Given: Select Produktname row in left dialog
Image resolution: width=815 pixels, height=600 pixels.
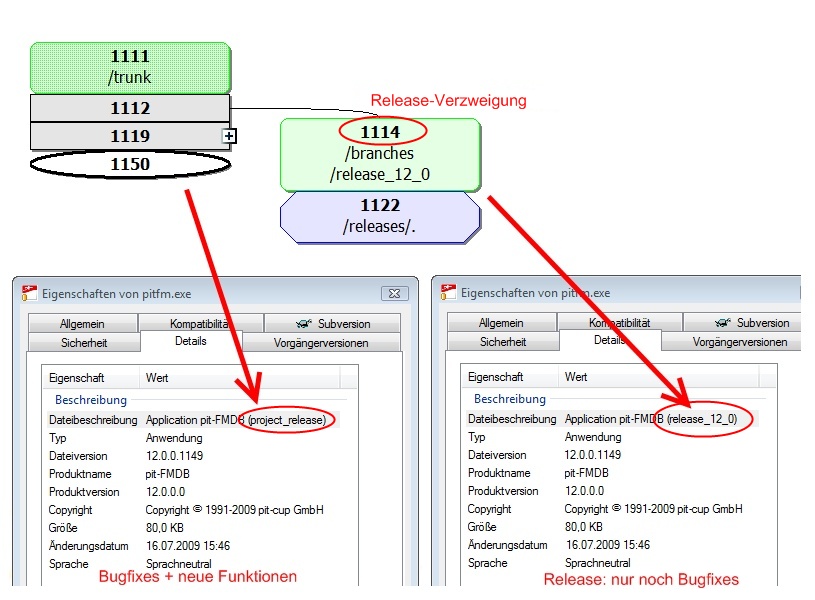Looking at the screenshot, I should coord(192,474).
